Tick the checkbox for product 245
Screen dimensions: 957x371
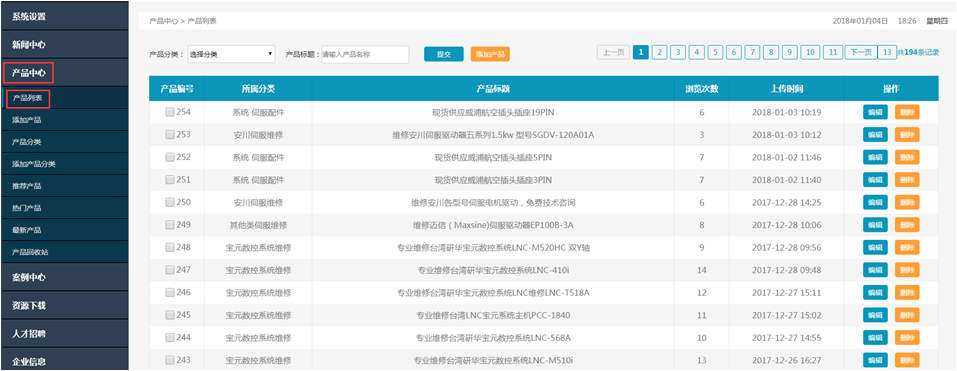click(x=170, y=315)
